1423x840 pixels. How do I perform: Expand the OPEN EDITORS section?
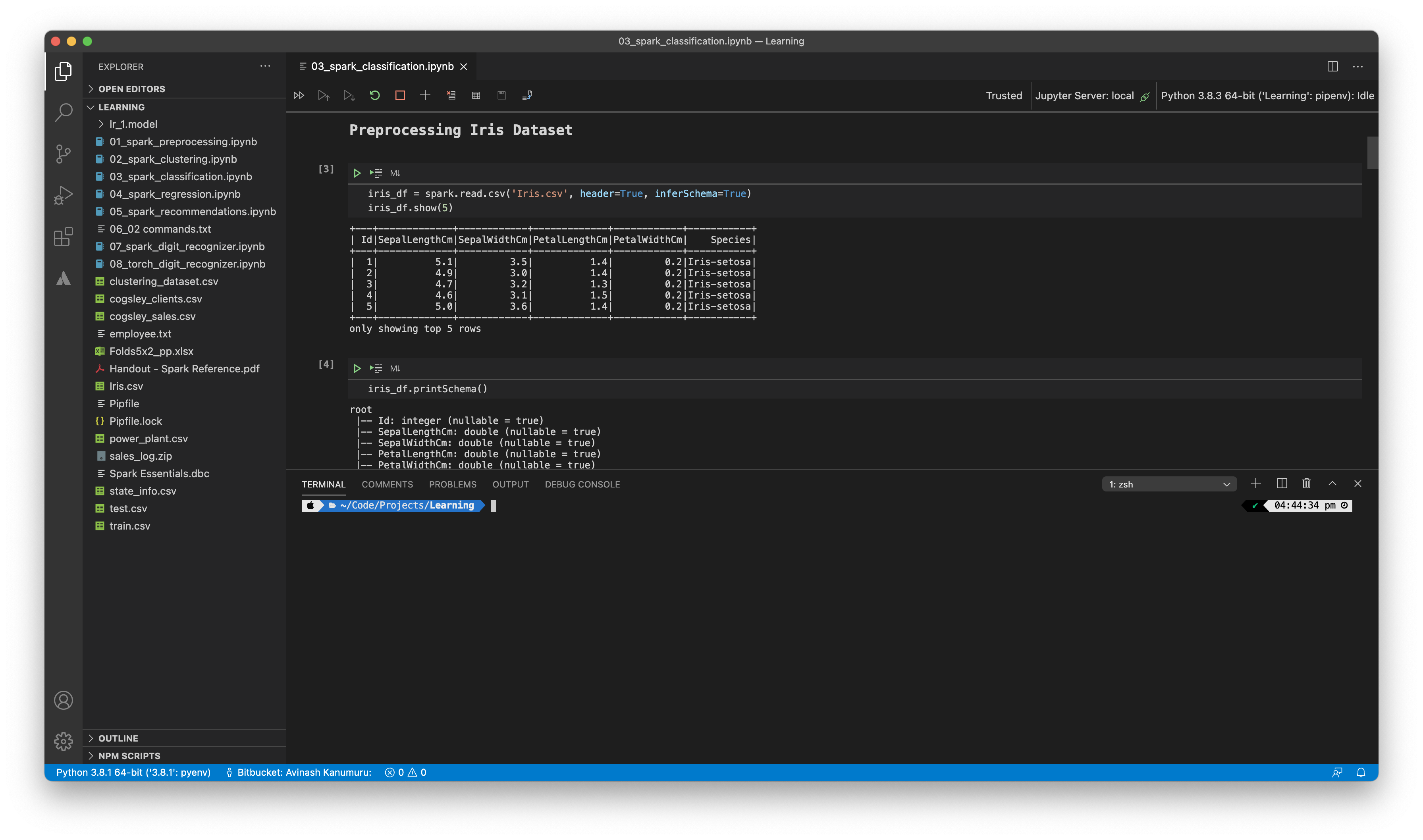(131, 89)
